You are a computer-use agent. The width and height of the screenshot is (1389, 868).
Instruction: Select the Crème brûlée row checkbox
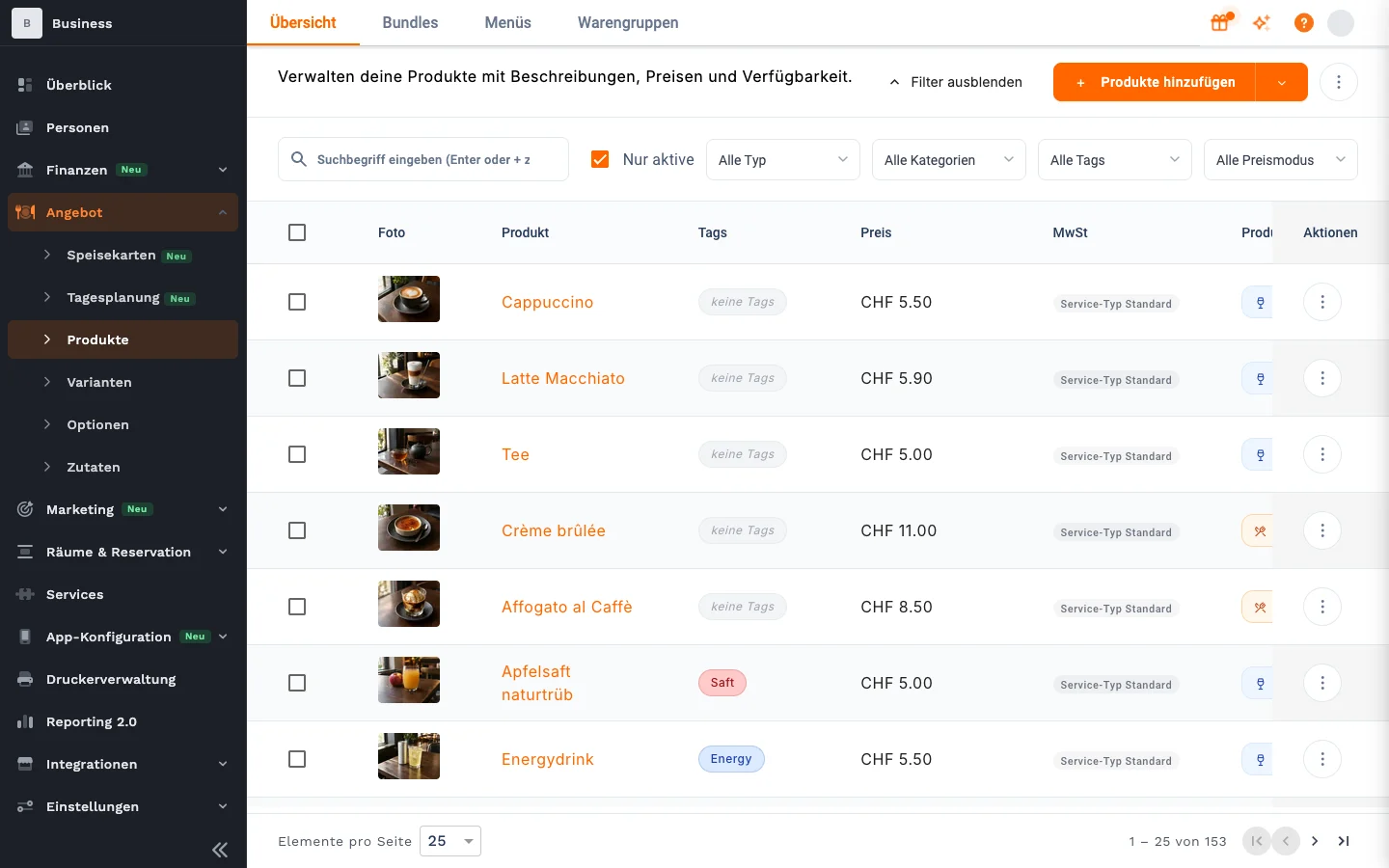[x=297, y=530]
